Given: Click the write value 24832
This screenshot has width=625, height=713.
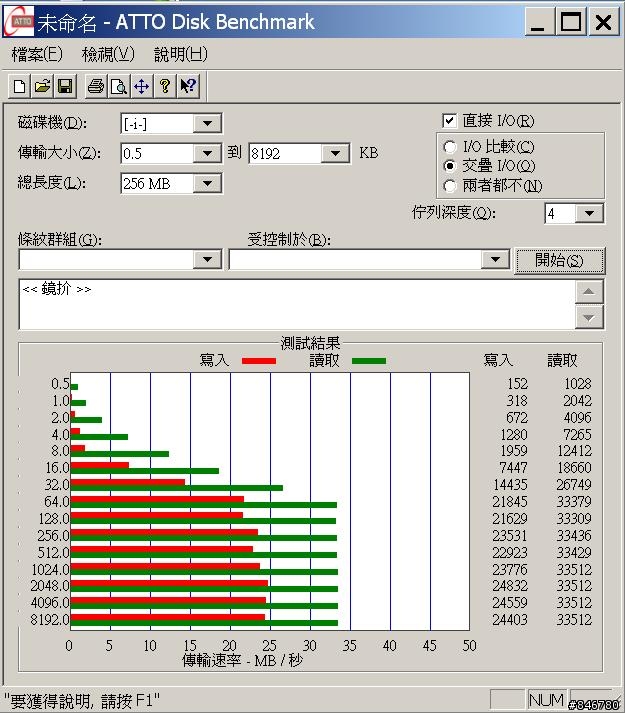Looking at the screenshot, I should coord(509,586).
